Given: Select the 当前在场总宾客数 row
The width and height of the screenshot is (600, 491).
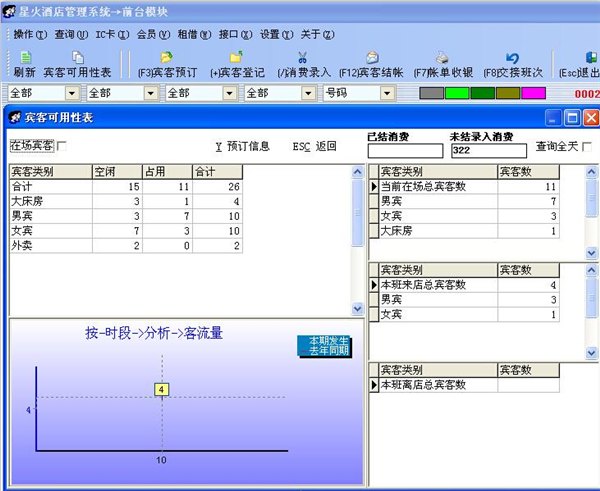Looking at the screenshot, I should [465, 186].
